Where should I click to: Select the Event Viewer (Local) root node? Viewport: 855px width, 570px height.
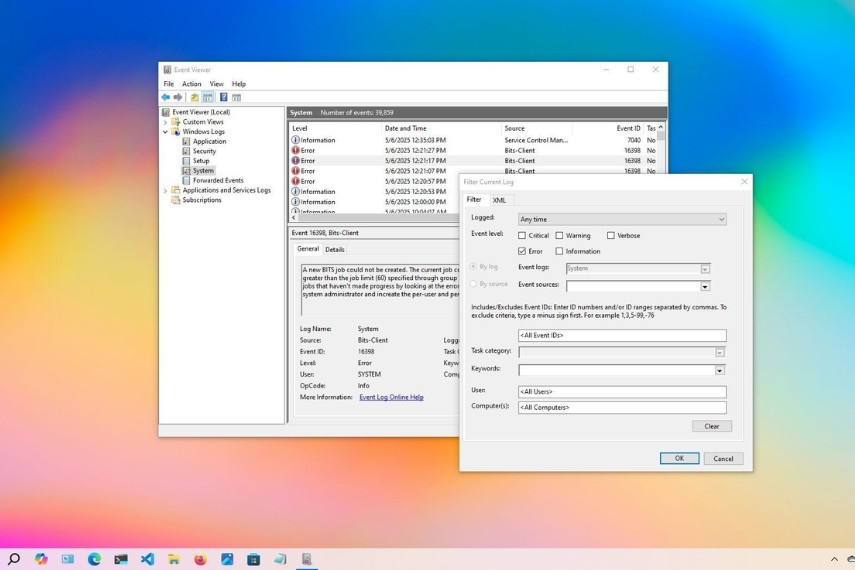point(201,112)
